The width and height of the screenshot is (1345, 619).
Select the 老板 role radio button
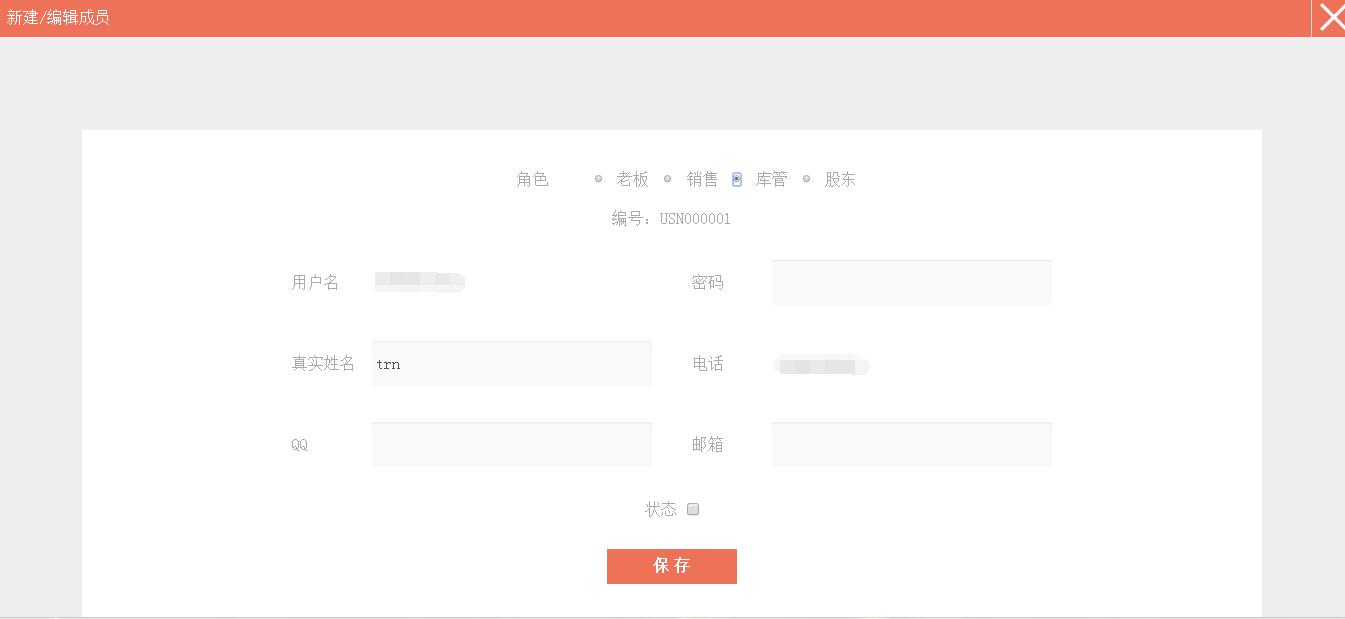[598, 179]
